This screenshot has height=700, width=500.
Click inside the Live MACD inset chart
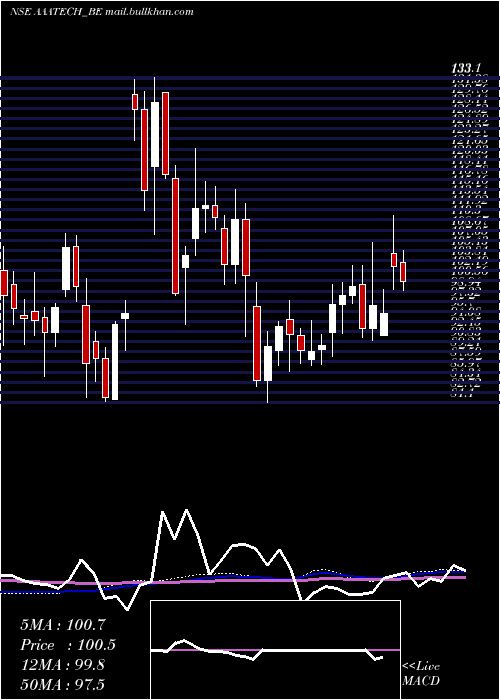[x=275, y=650]
